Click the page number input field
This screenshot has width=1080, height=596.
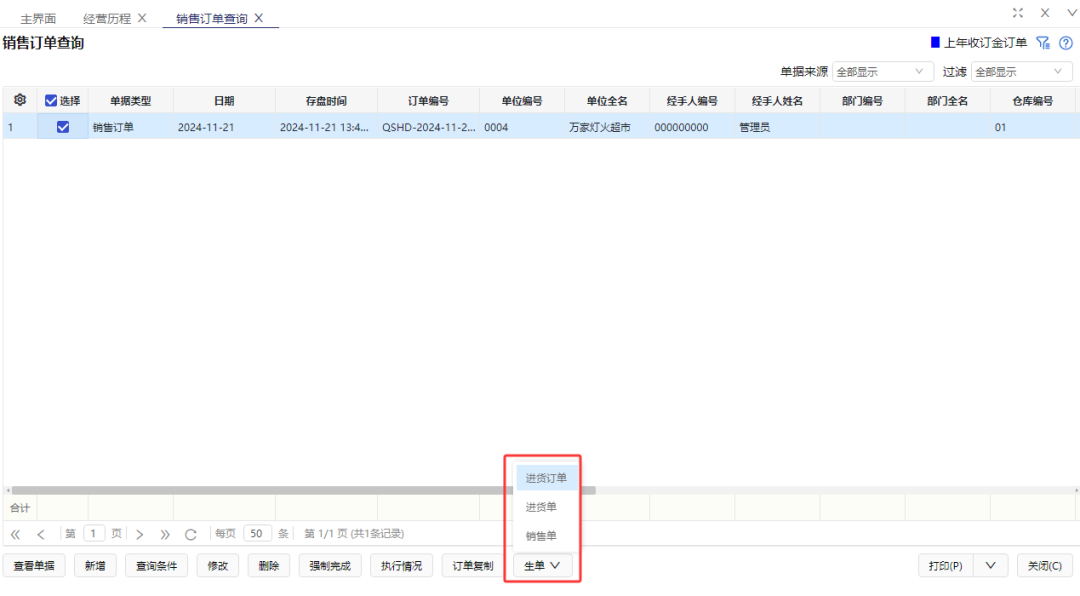point(94,533)
